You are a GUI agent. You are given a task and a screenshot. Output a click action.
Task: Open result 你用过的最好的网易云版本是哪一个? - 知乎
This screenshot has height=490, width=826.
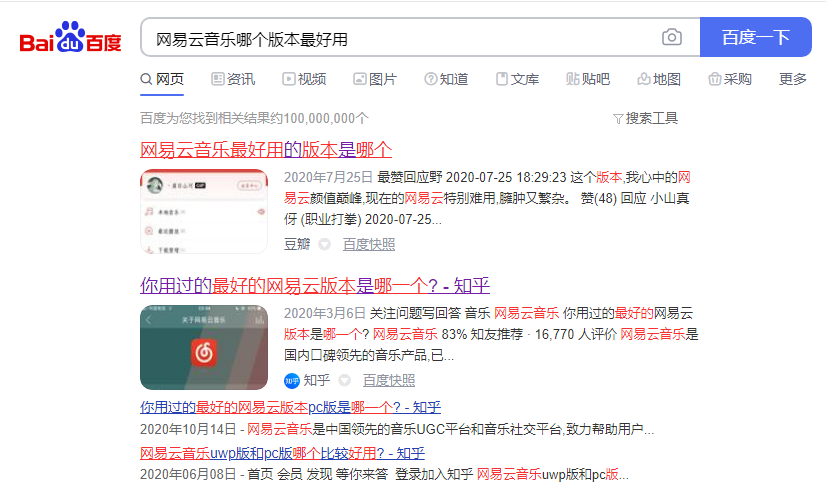click(315, 286)
